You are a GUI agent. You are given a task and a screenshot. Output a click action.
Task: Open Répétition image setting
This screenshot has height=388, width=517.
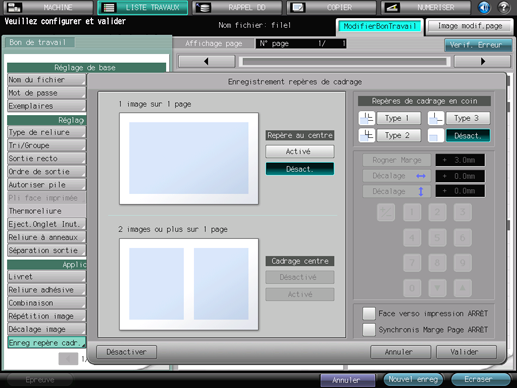tap(47, 316)
